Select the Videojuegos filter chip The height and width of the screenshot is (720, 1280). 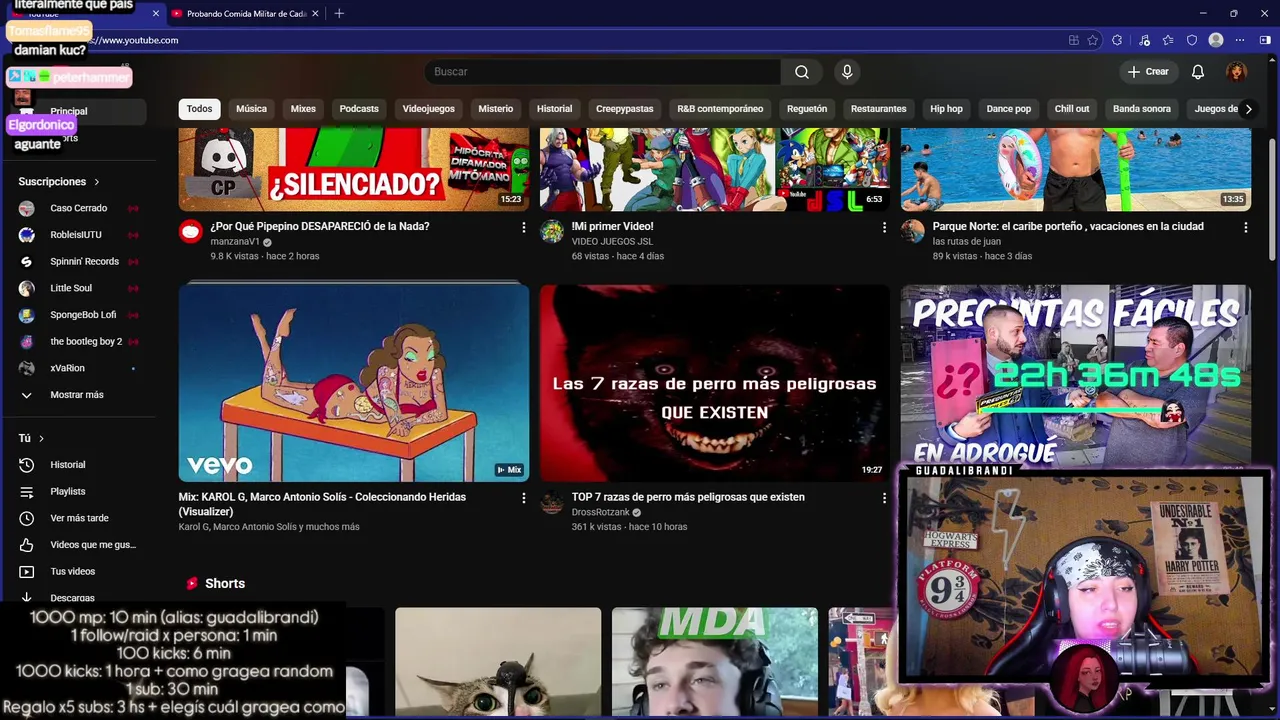click(428, 109)
